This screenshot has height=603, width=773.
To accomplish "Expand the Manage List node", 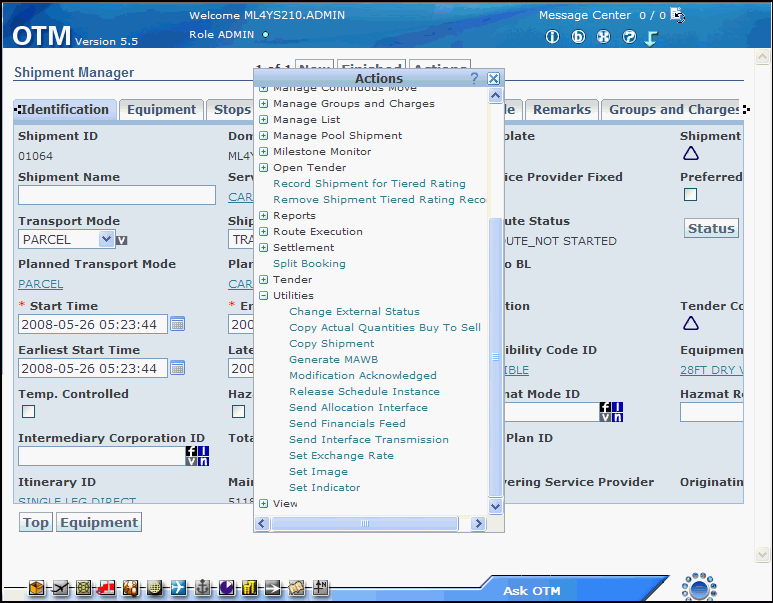I will coord(264,119).
